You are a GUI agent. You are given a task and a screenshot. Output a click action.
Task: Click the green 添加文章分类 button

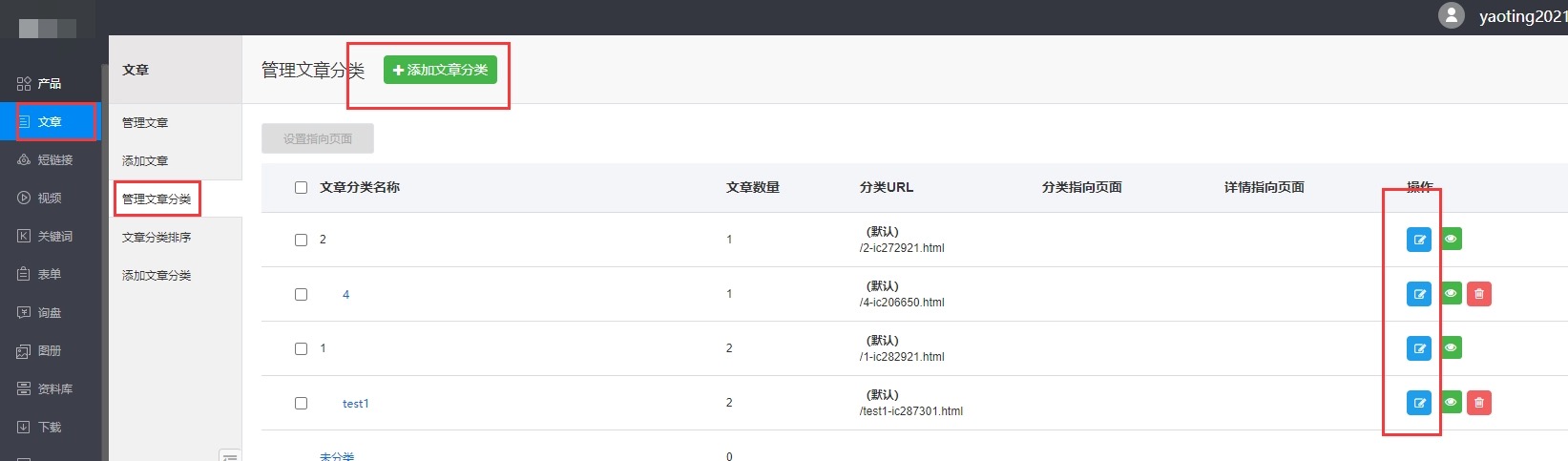click(440, 70)
